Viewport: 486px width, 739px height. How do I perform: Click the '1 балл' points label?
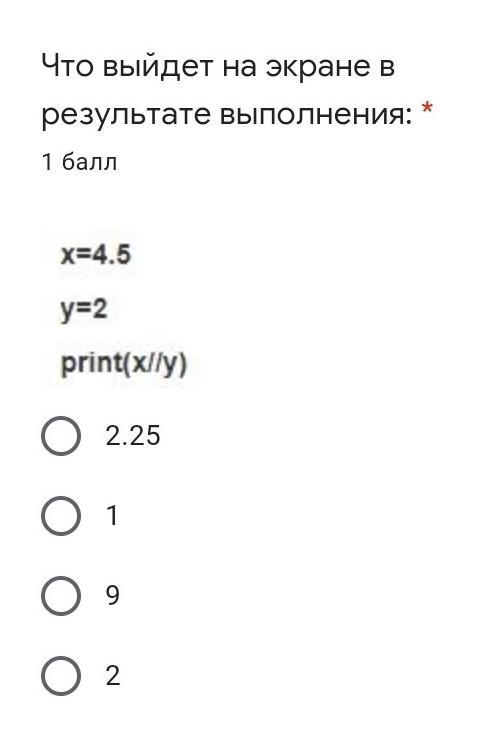tap(79, 163)
